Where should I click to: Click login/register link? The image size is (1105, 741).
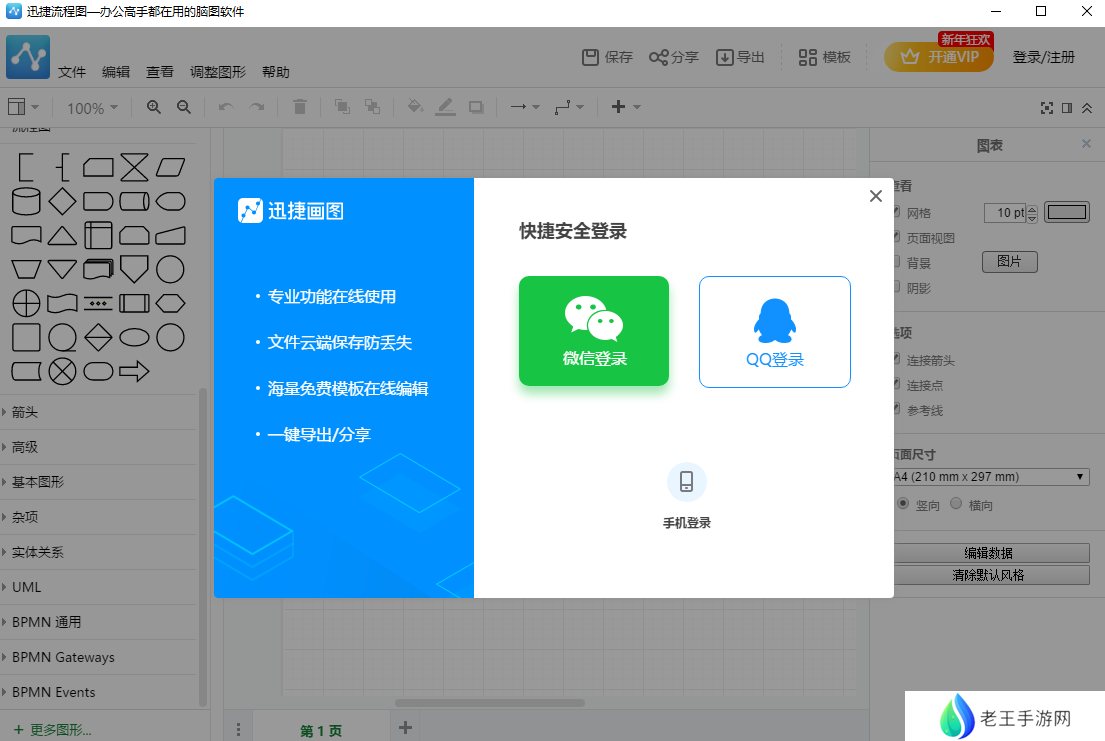[1044, 57]
